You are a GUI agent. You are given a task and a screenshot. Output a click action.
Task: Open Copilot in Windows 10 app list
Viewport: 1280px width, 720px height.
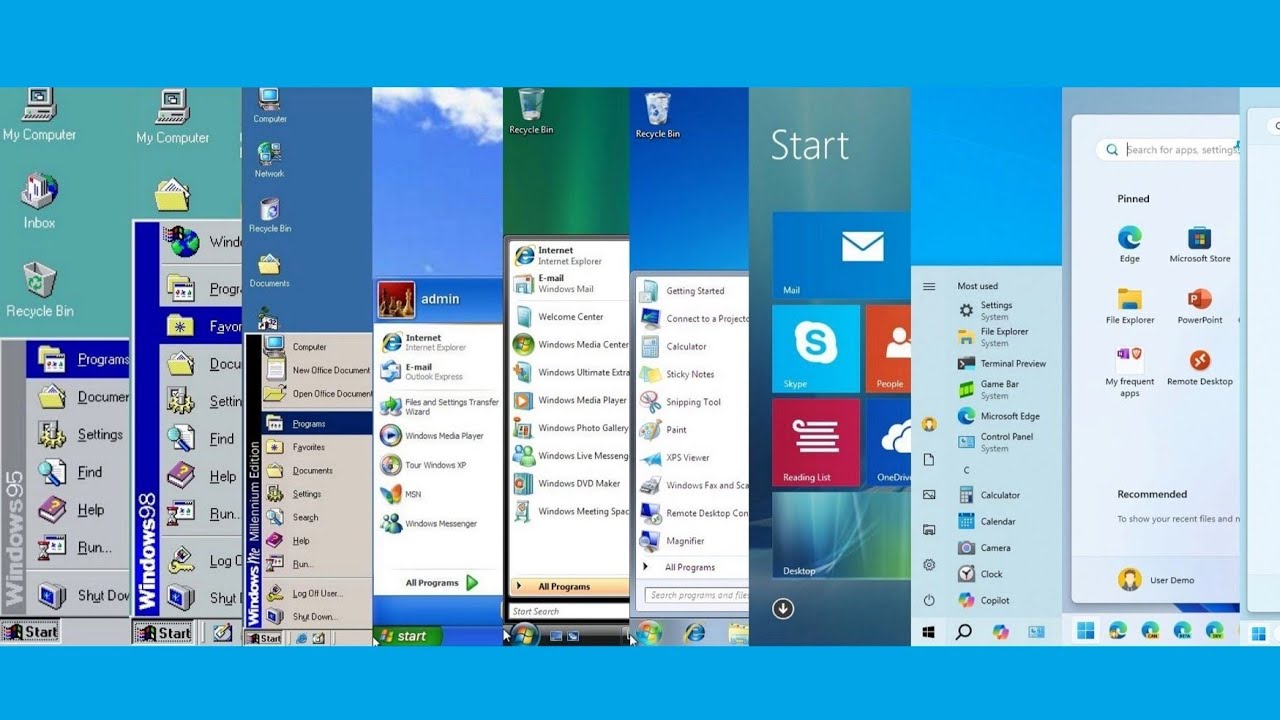[984, 601]
